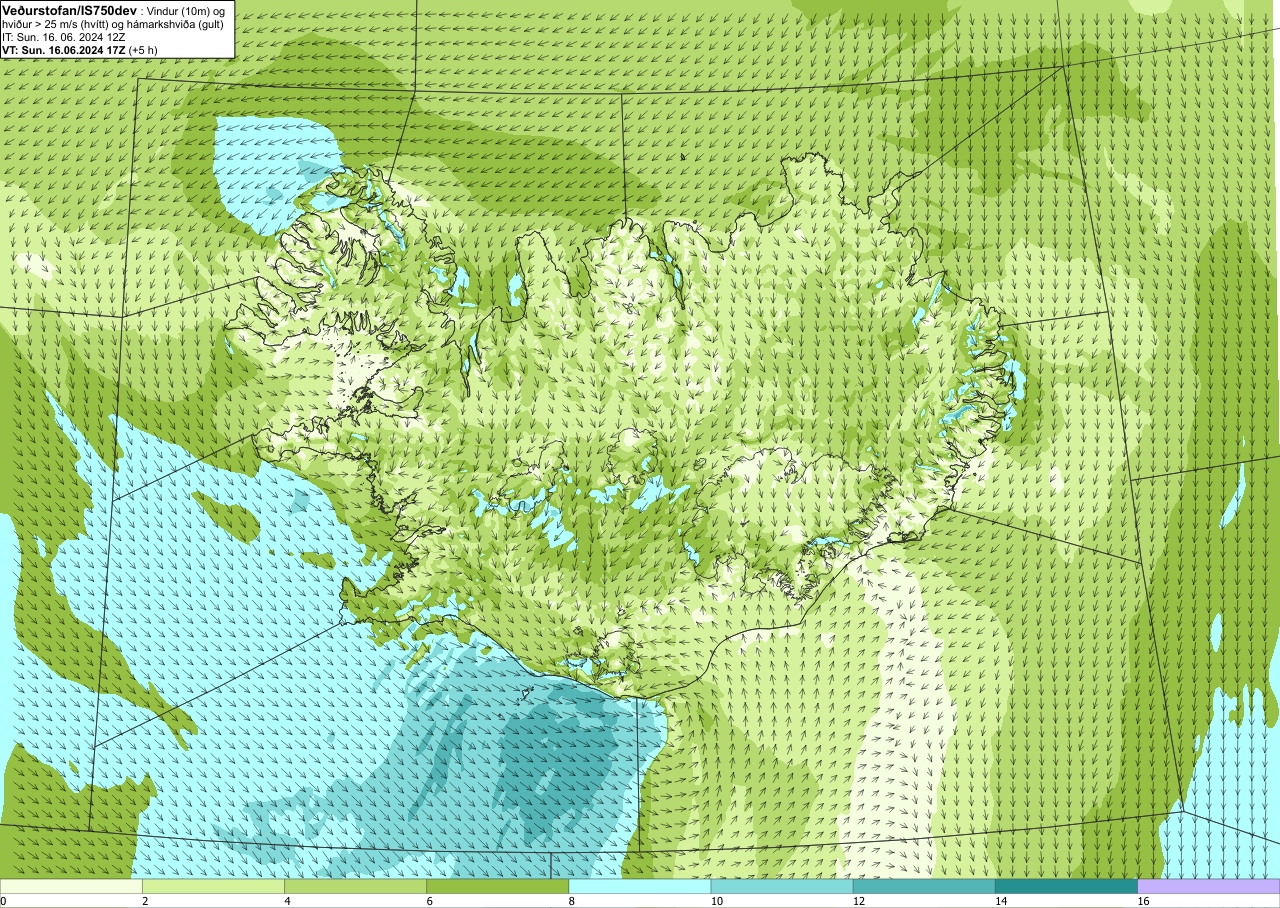Viewport: 1280px width, 908px height.
Task: Click the legend scale value '0'
Action: [4, 901]
